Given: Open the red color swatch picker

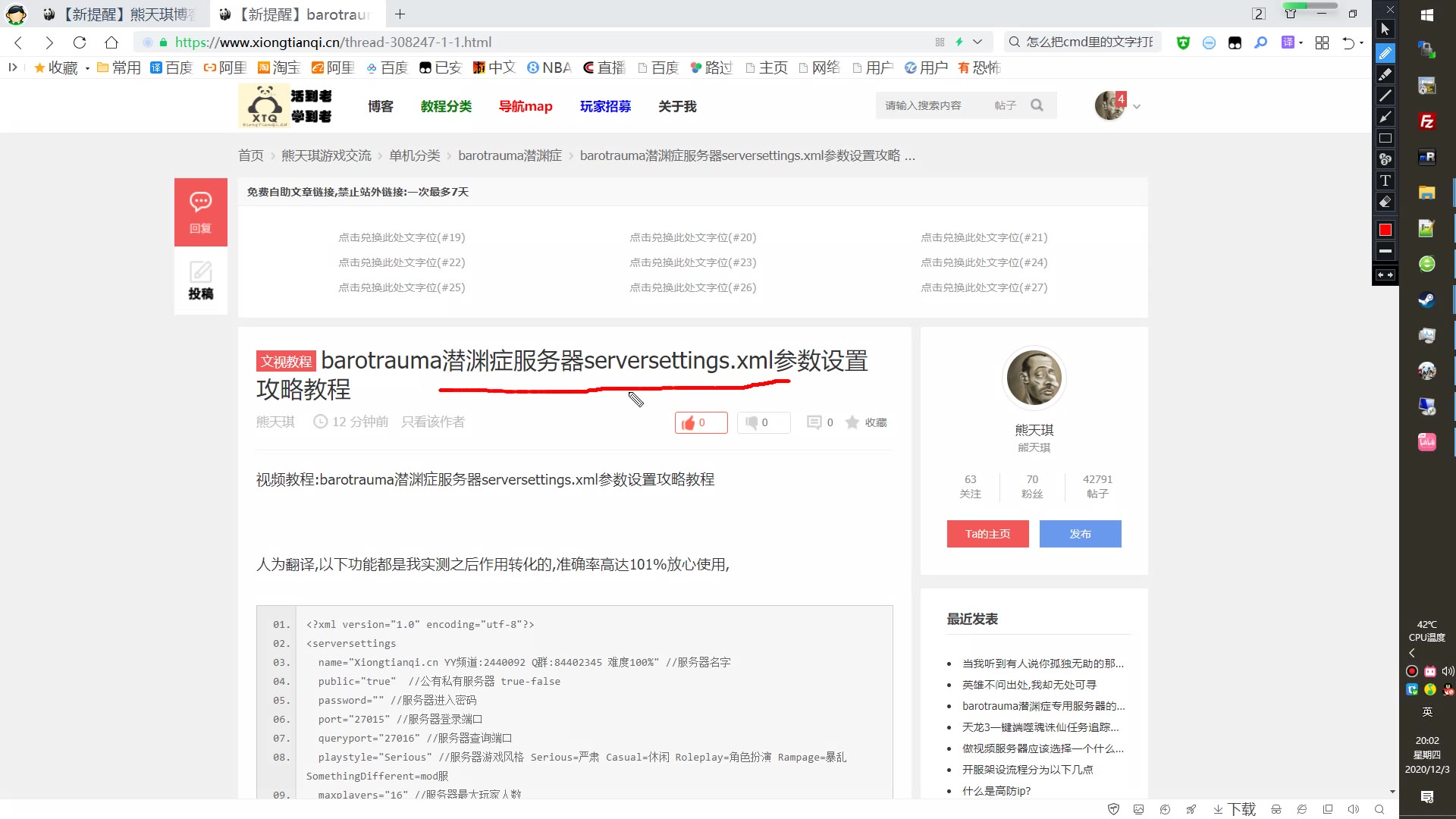Looking at the screenshot, I should tap(1385, 230).
